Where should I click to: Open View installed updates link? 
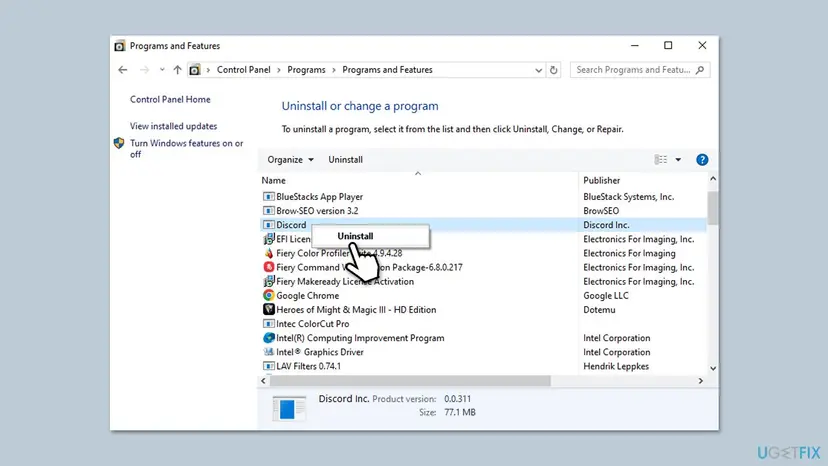coord(173,126)
